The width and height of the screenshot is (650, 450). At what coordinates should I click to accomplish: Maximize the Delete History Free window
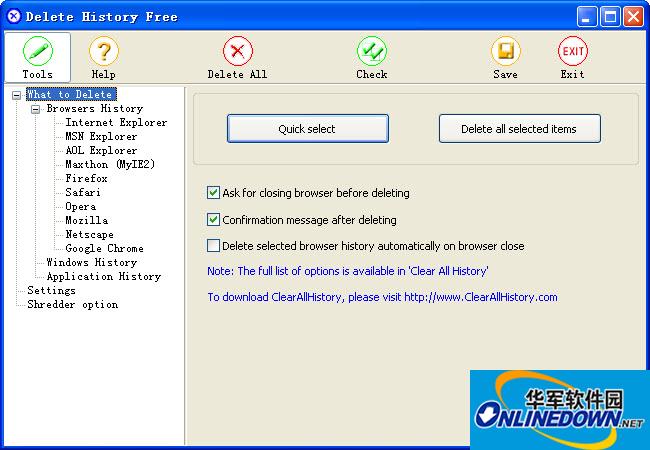click(610, 17)
